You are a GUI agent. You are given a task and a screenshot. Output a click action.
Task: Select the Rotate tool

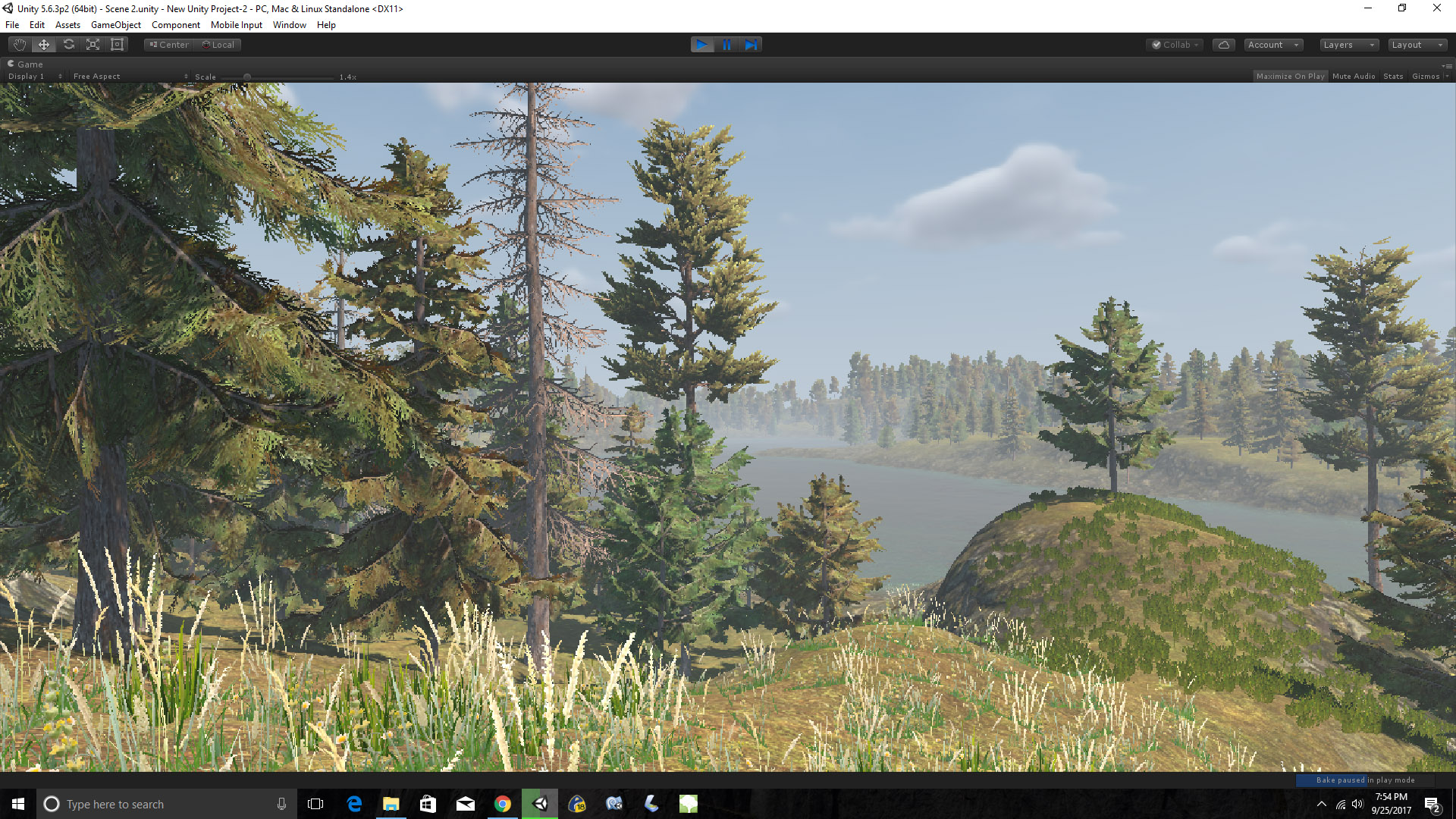point(68,45)
